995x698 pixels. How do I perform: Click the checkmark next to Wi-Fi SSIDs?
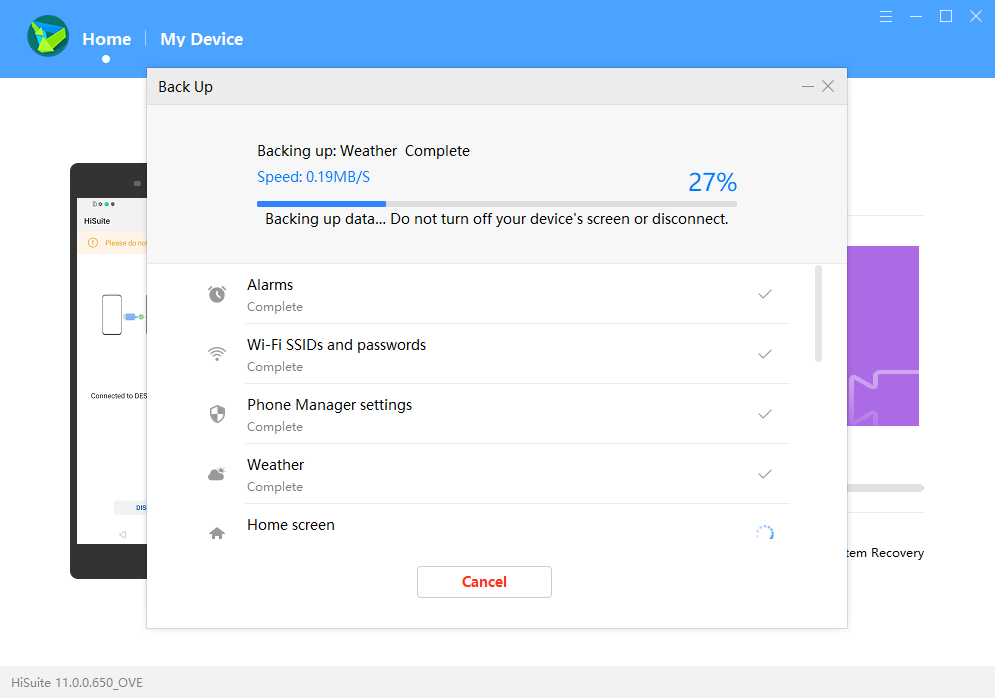click(x=765, y=353)
